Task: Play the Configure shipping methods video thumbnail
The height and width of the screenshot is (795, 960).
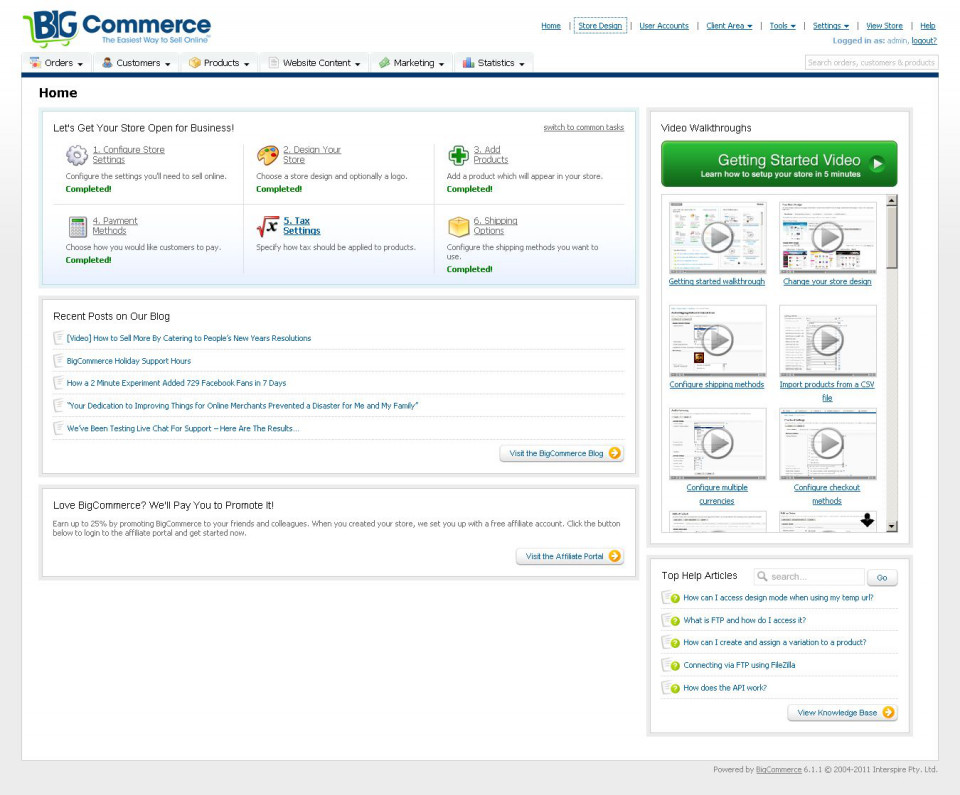Action: 717,341
